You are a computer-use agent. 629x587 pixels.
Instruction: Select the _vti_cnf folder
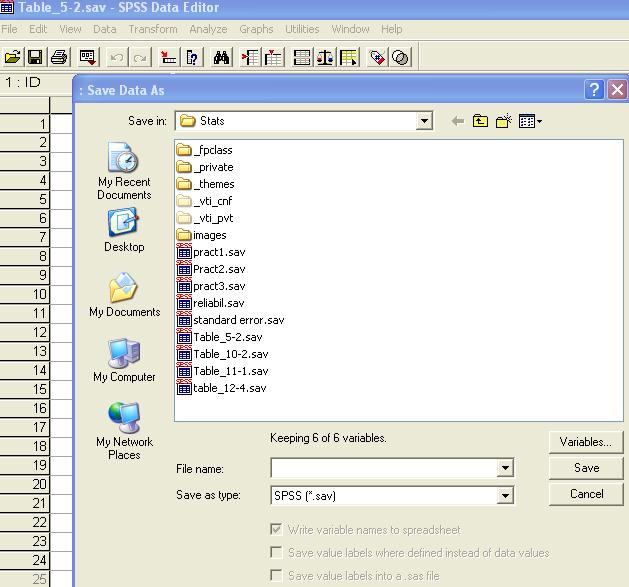pos(204,201)
